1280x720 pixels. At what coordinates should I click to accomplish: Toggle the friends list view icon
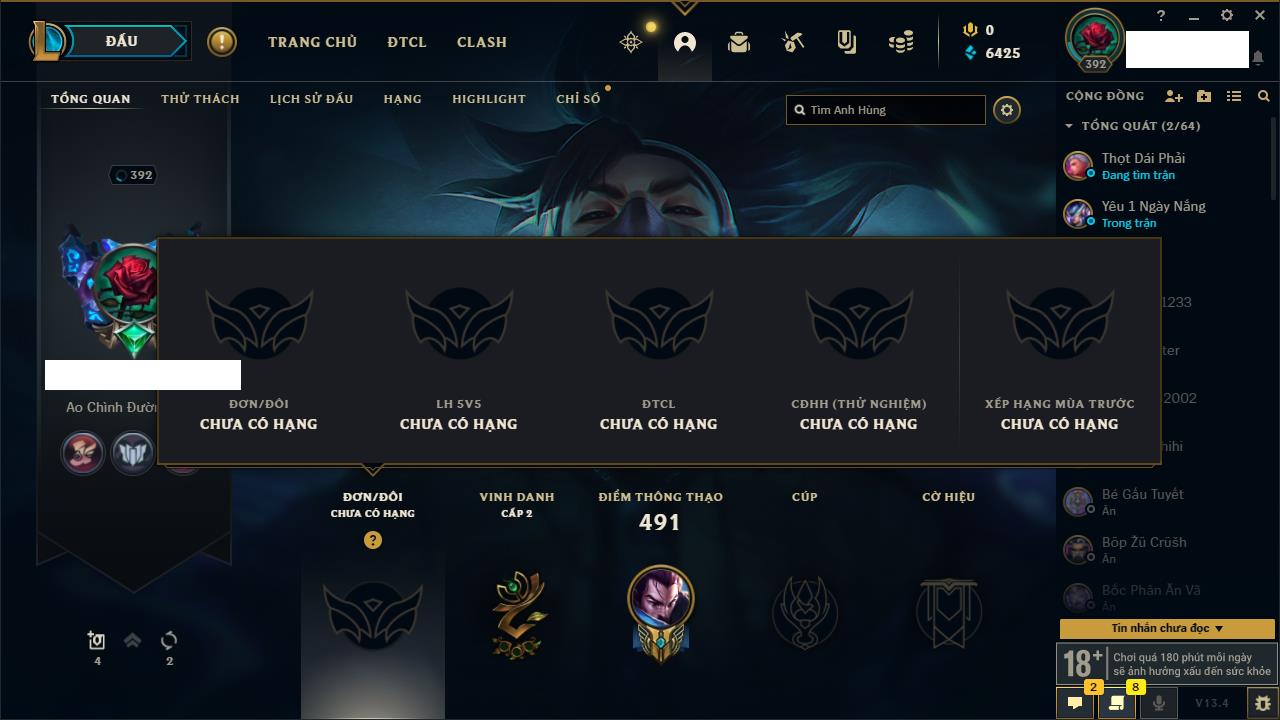point(1234,96)
